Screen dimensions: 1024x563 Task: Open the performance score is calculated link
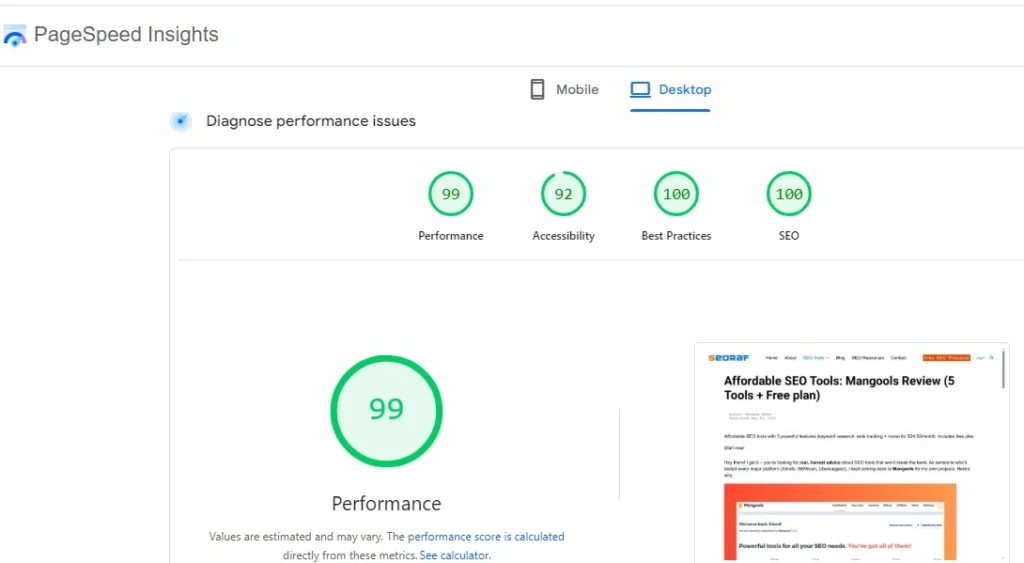[486, 536]
